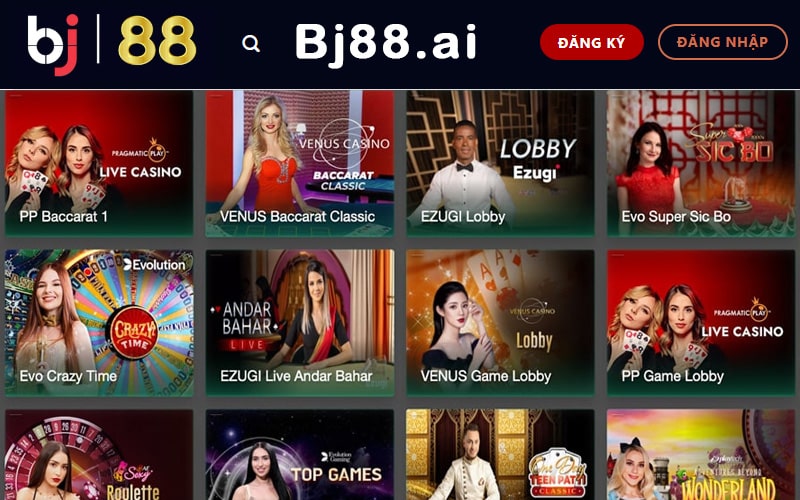Image resolution: width=800 pixels, height=500 pixels.
Task: Click the bj88 logo in header
Action: [x=112, y=44]
